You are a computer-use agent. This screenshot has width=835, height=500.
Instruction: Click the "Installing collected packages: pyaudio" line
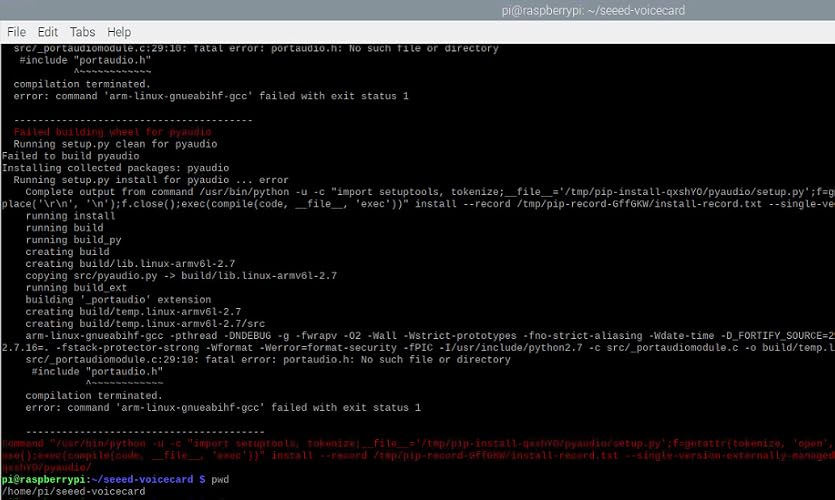[116, 168]
